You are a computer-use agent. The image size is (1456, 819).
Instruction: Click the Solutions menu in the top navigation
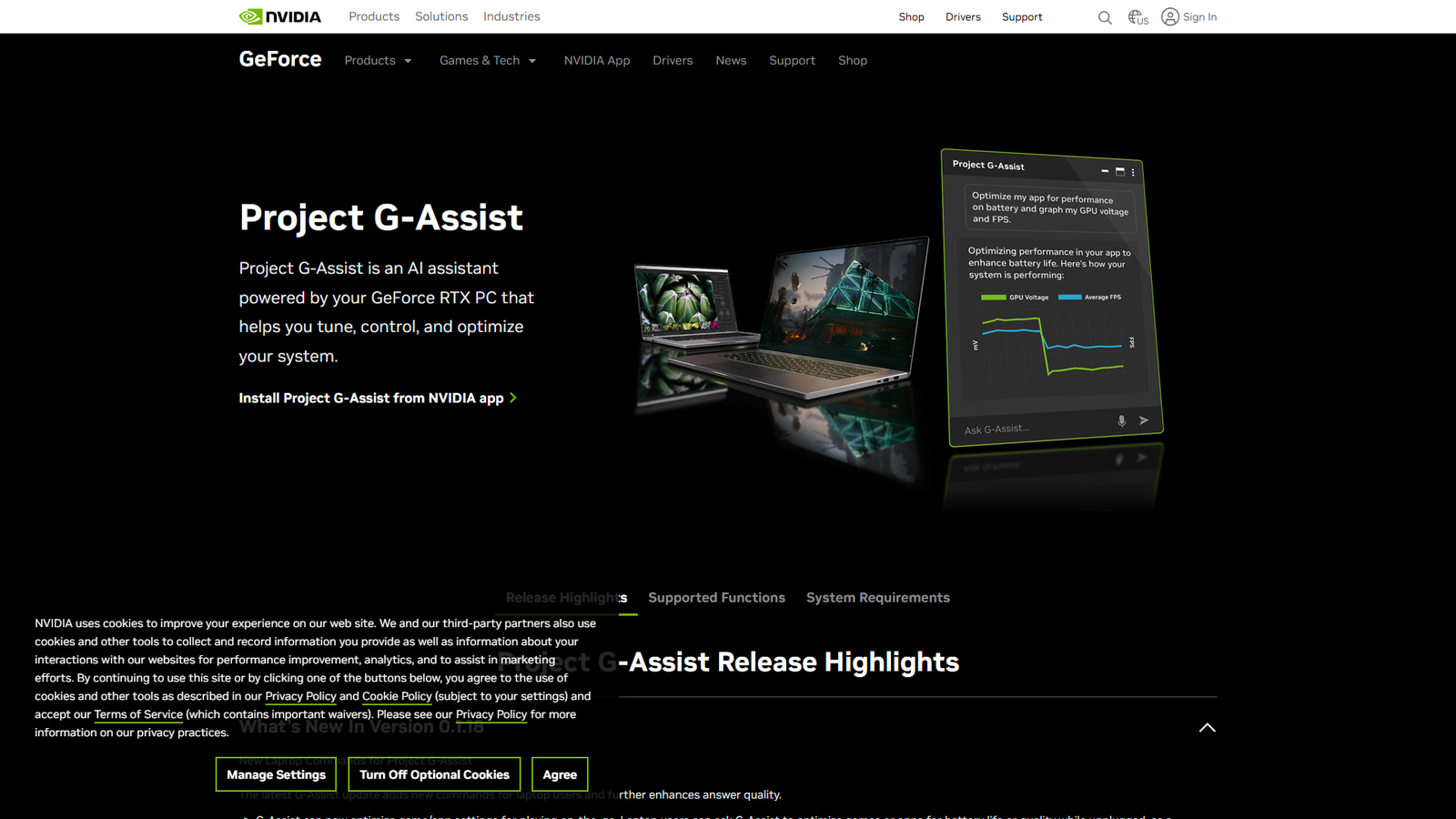[x=441, y=16]
